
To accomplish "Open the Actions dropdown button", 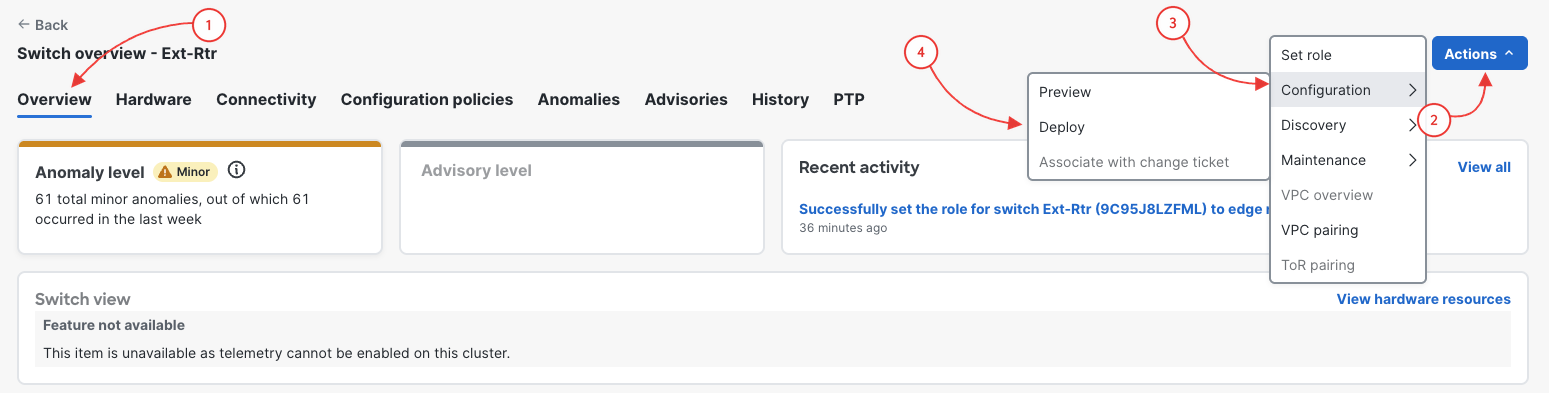I will tap(1479, 54).
